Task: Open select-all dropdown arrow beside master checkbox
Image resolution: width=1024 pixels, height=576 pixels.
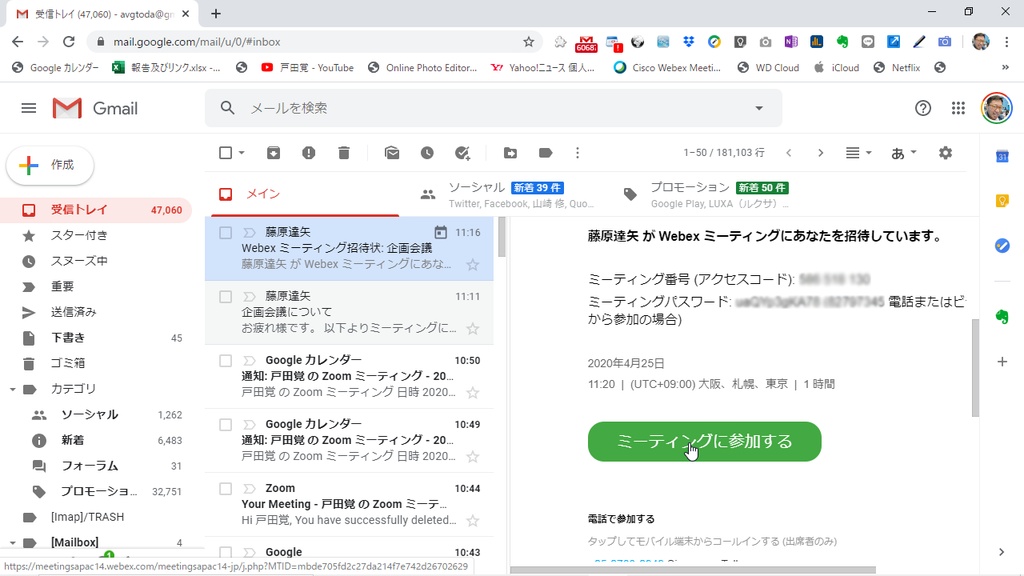Action: 242,153
